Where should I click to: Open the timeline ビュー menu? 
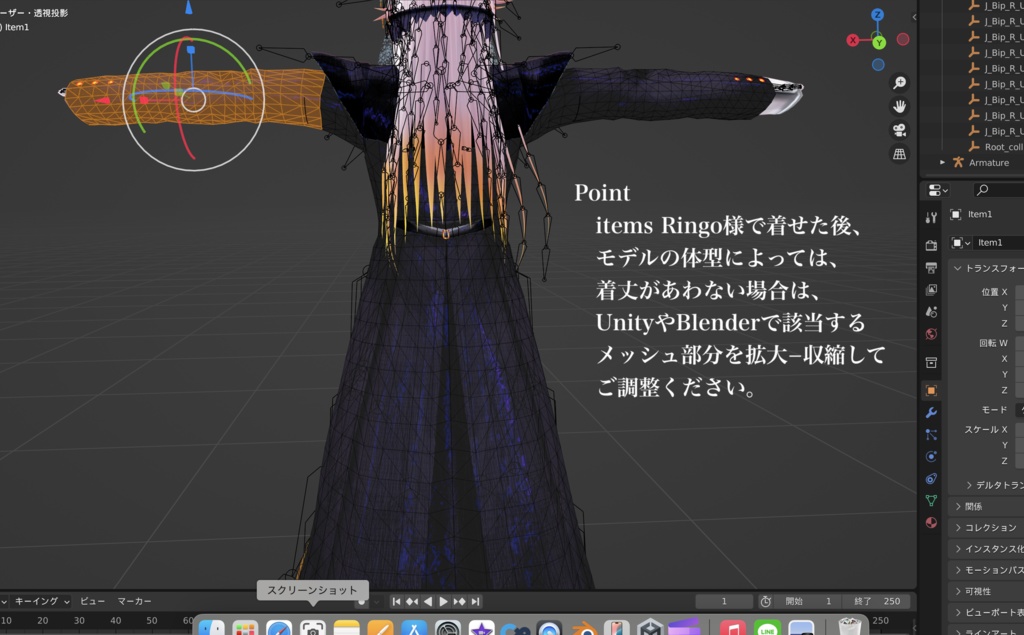(x=92, y=601)
